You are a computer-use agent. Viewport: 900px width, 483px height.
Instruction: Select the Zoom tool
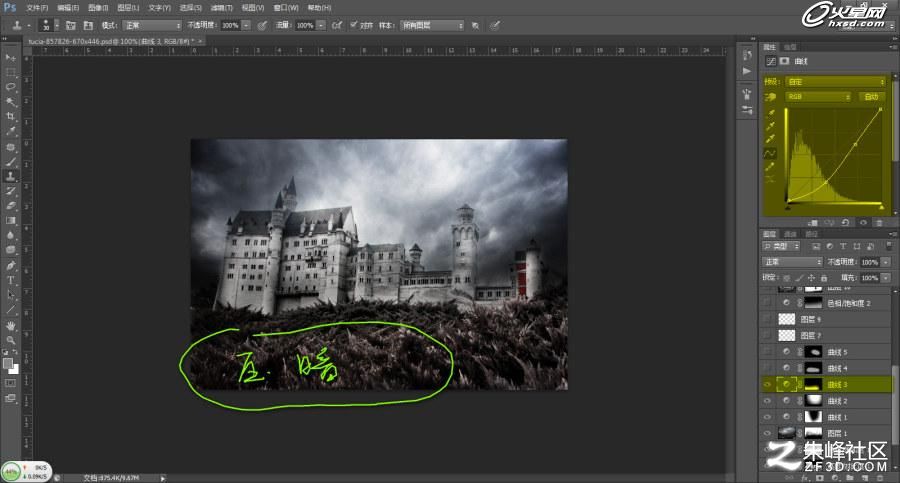click(x=10, y=340)
